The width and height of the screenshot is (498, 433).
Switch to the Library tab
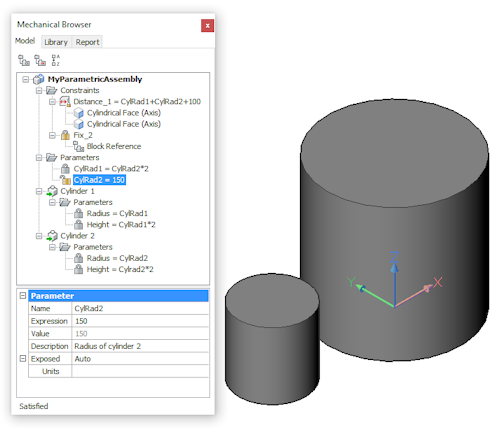[56, 42]
